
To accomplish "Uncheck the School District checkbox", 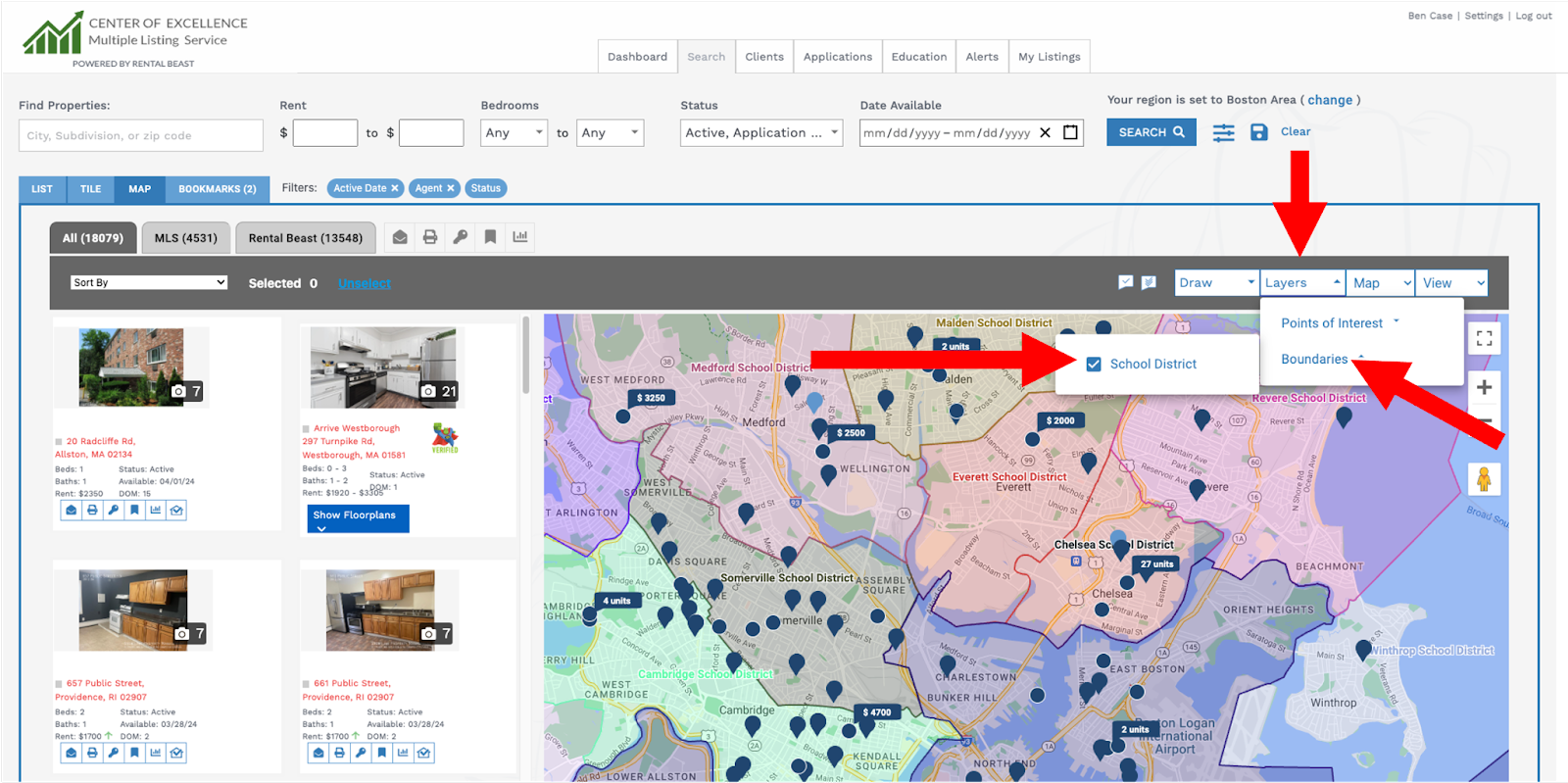I will [x=1094, y=364].
